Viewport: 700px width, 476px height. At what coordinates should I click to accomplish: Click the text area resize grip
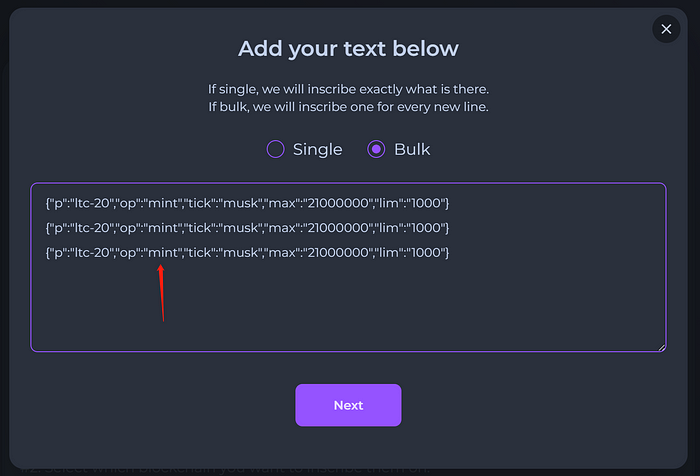661,347
